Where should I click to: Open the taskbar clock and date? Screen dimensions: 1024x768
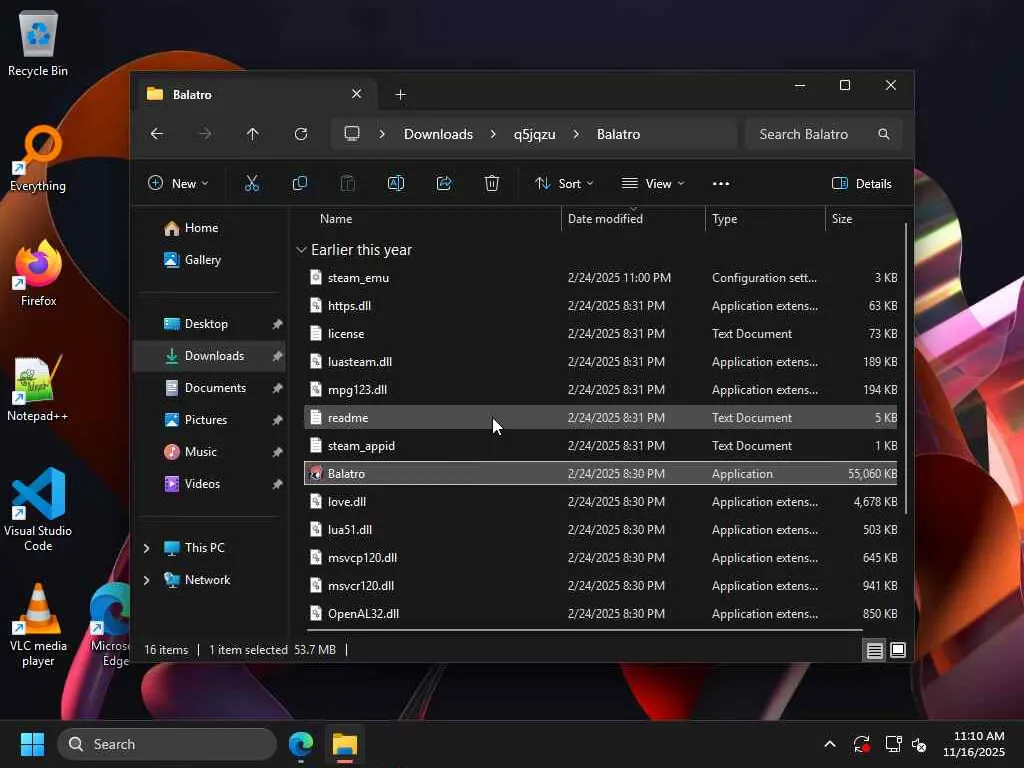tap(974, 744)
